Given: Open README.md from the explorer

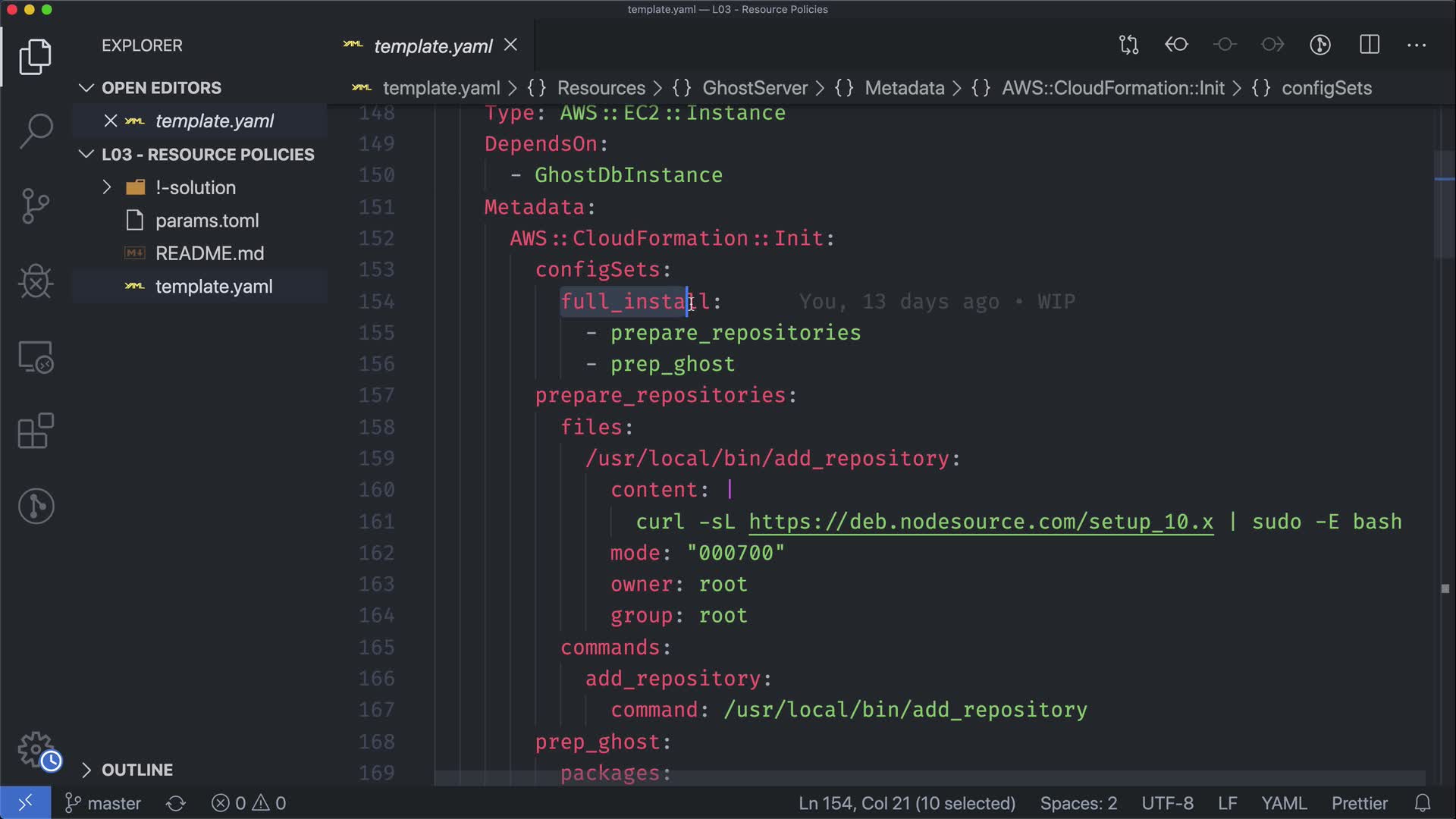Looking at the screenshot, I should coord(209,253).
